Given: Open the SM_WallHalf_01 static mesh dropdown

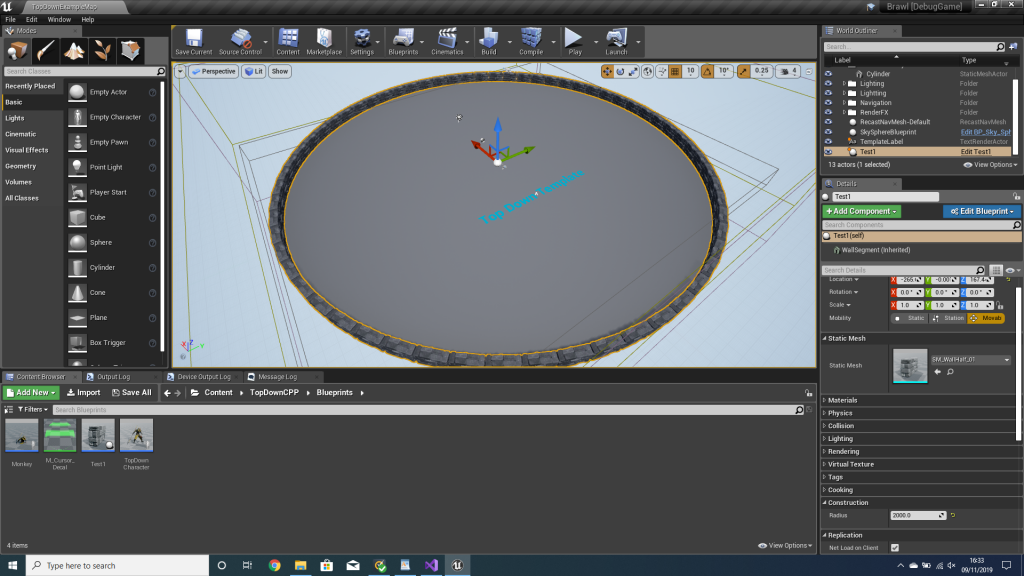Looking at the screenshot, I should (x=970, y=359).
